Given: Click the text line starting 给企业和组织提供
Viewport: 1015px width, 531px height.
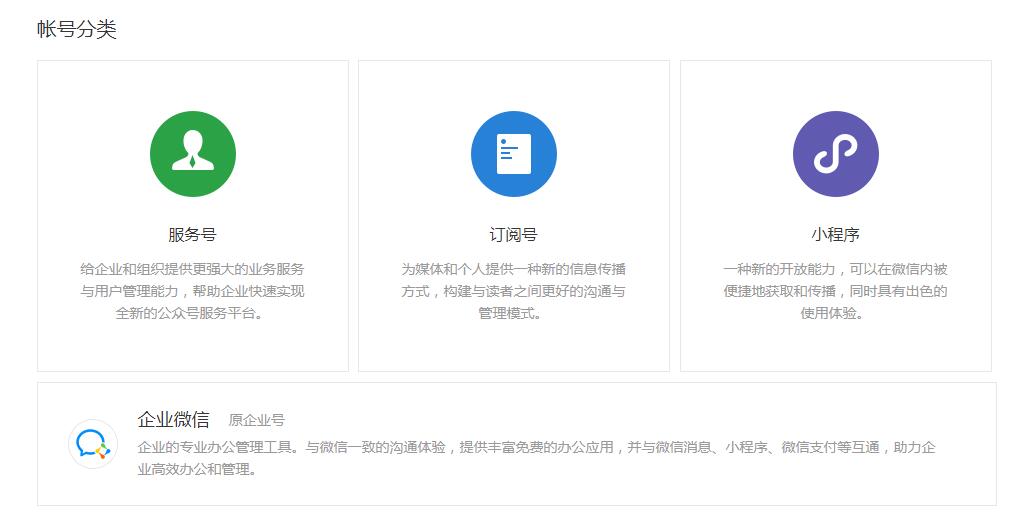Looking at the screenshot, I should pos(192,269).
